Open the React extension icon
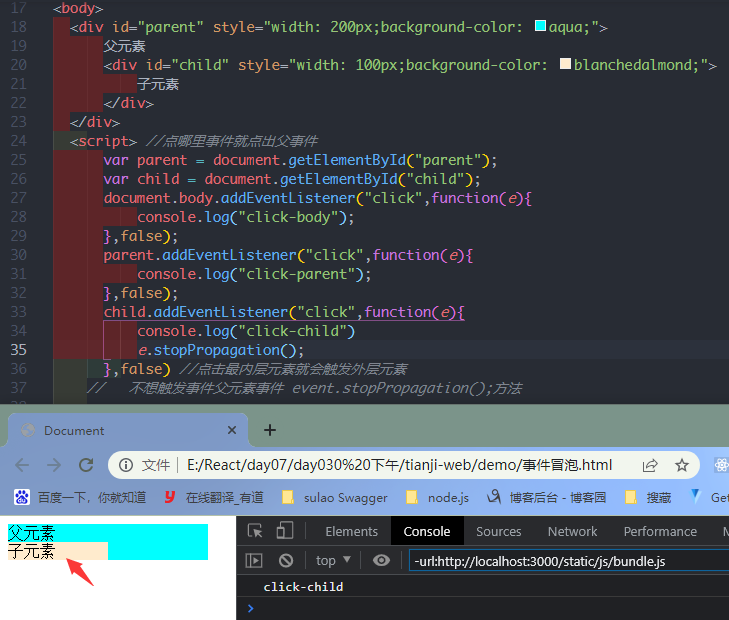The height and width of the screenshot is (620, 729). 721,465
